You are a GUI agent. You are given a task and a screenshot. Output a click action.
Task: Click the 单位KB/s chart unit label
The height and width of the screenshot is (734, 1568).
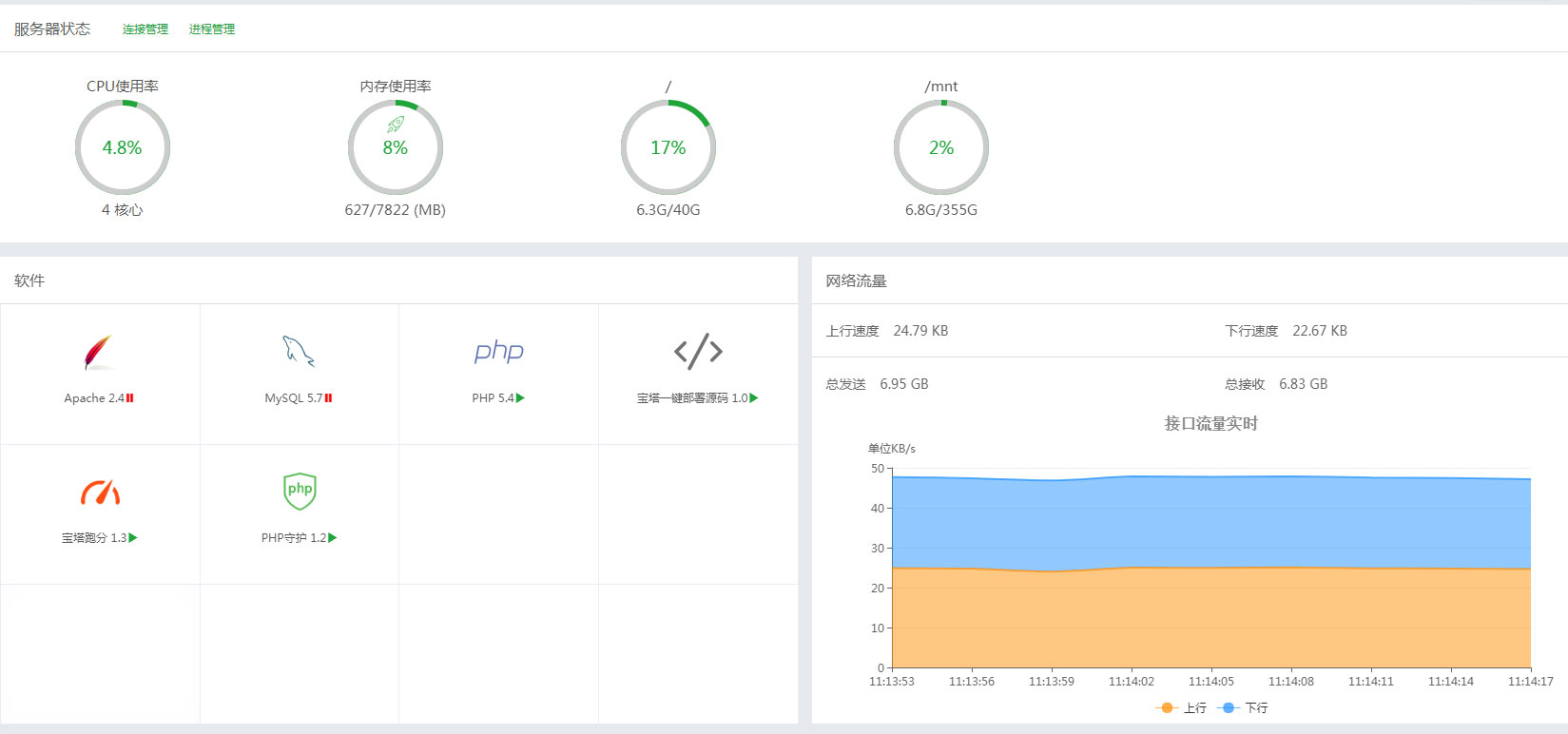tap(892, 449)
